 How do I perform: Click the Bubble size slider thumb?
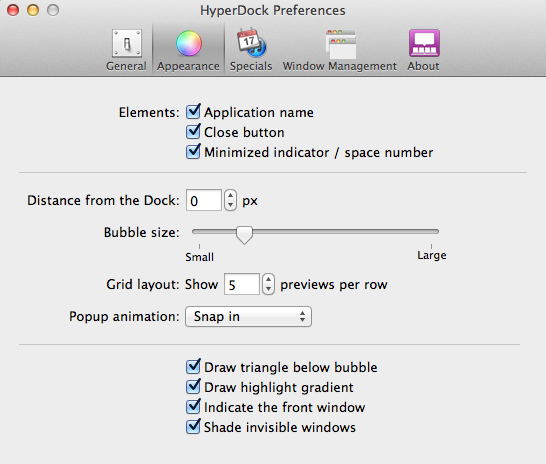244,235
